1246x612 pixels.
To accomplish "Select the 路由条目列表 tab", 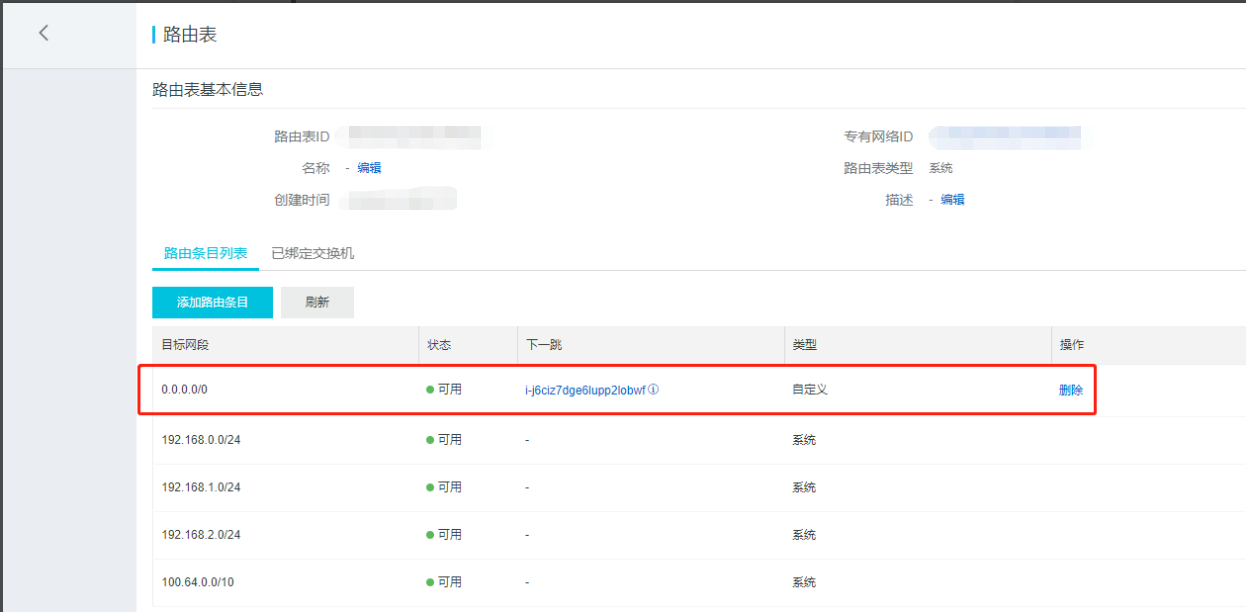I will 204,253.
